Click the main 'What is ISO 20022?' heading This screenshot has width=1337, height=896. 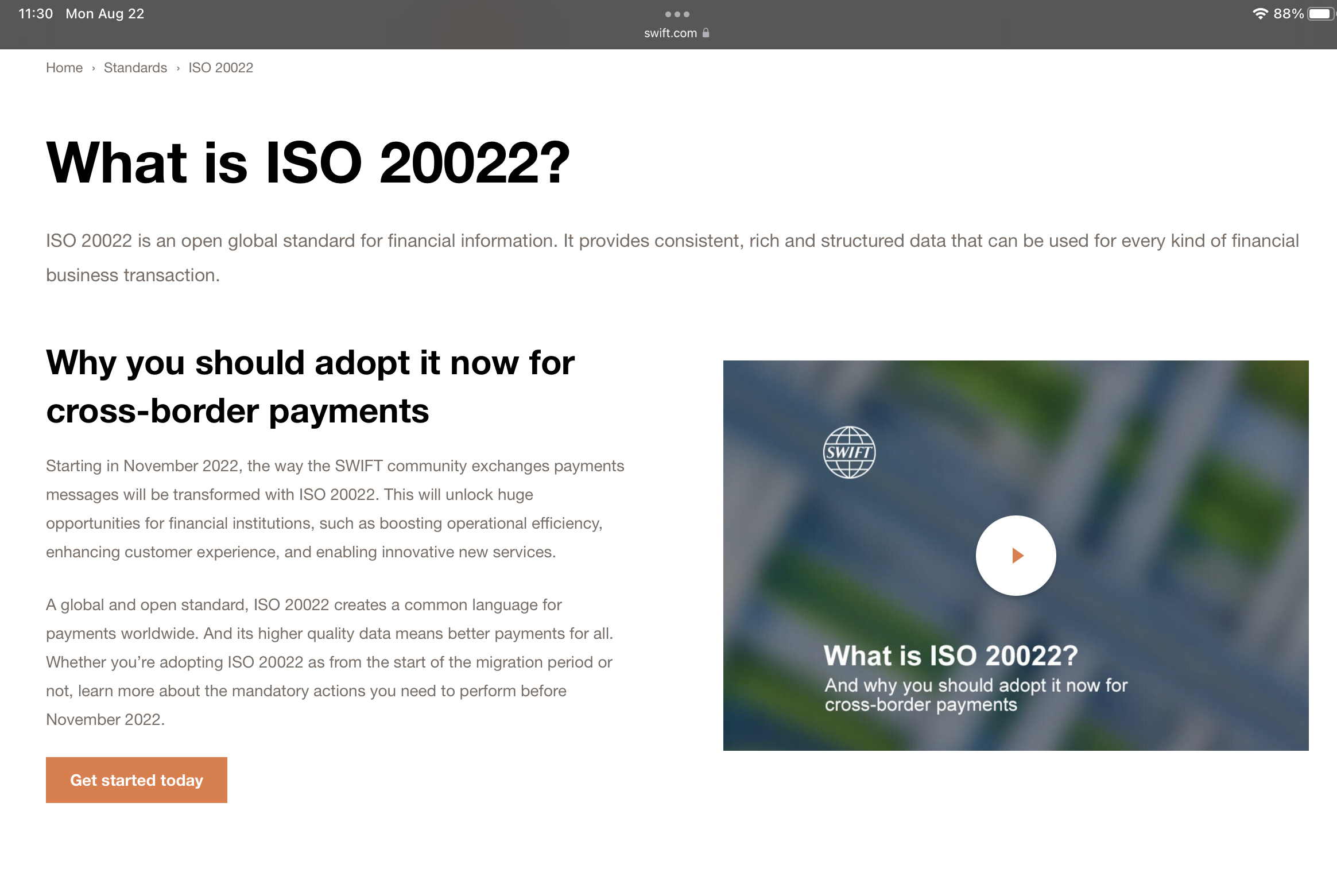click(x=308, y=163)
